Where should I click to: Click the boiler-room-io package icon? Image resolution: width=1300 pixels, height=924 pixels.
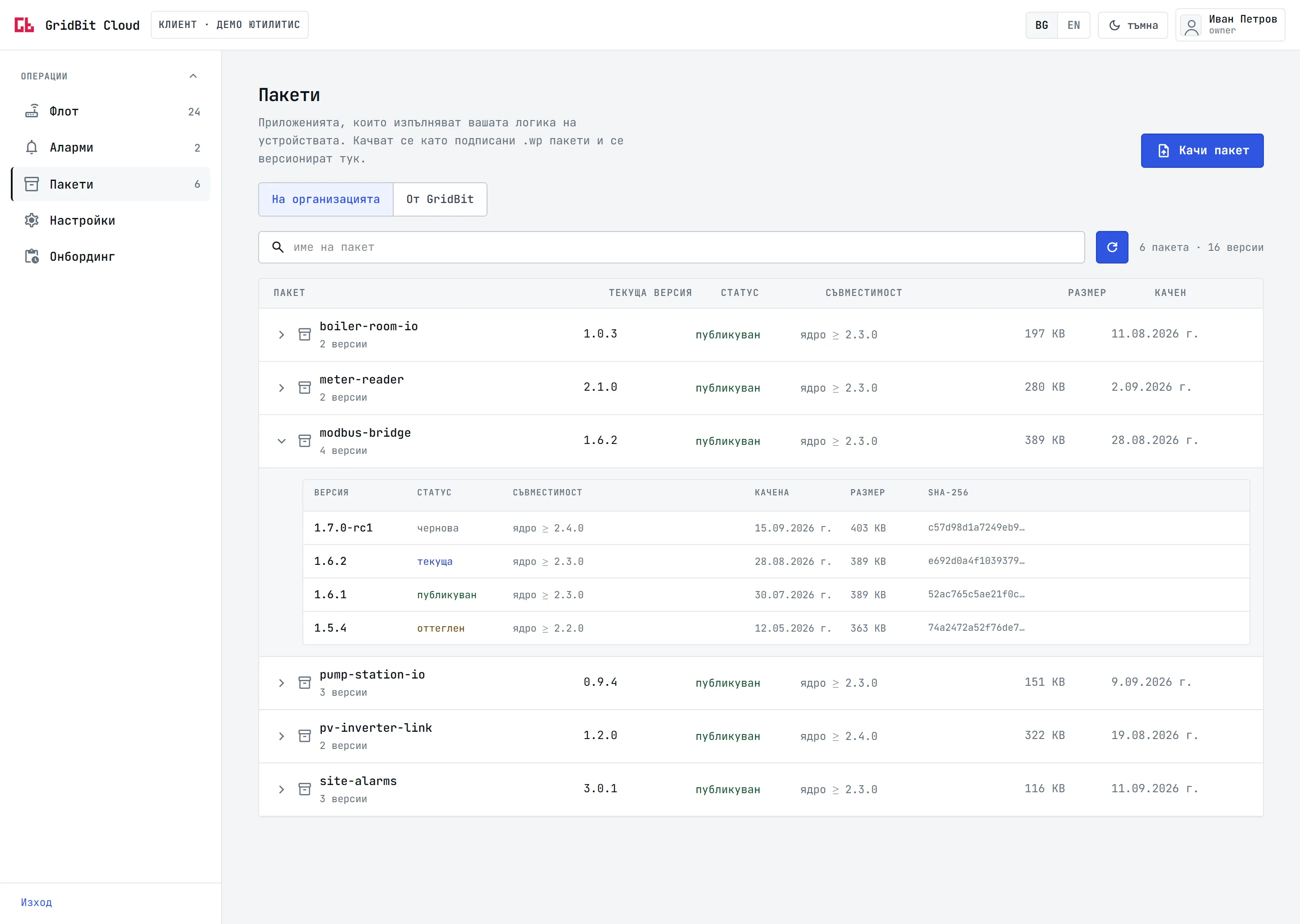[305, 335]
